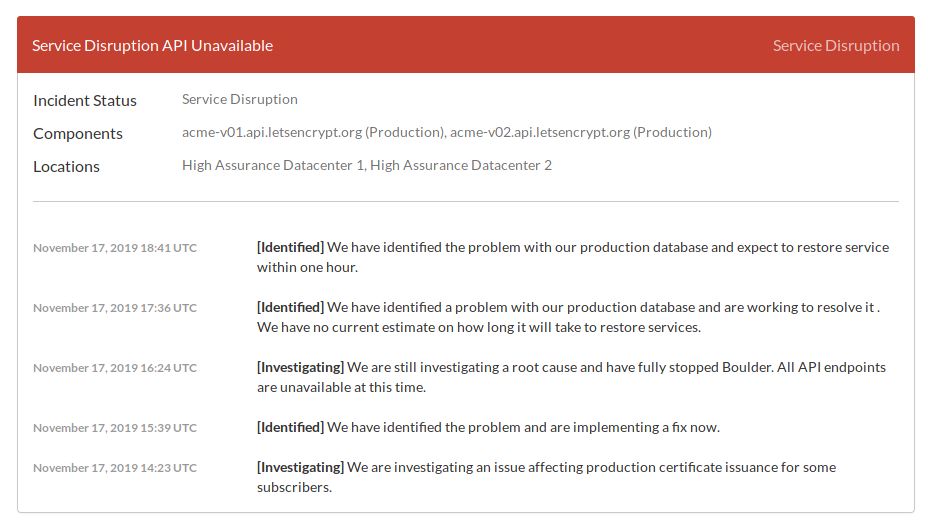Click "High Assurance Datacenter 2" location
Image resolution: width=928 pixels, height=524 pixels.
[461, 165]
